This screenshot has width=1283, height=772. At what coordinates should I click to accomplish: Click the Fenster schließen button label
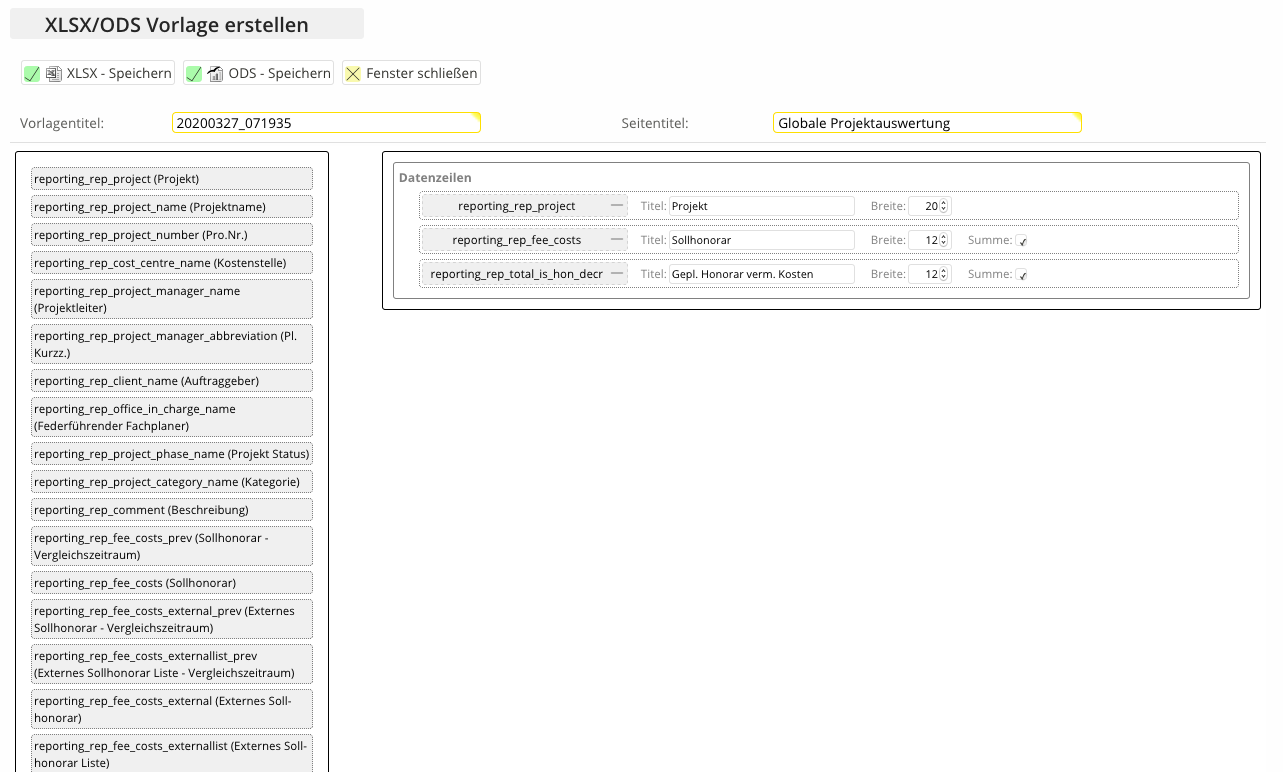tap(421, 73)
